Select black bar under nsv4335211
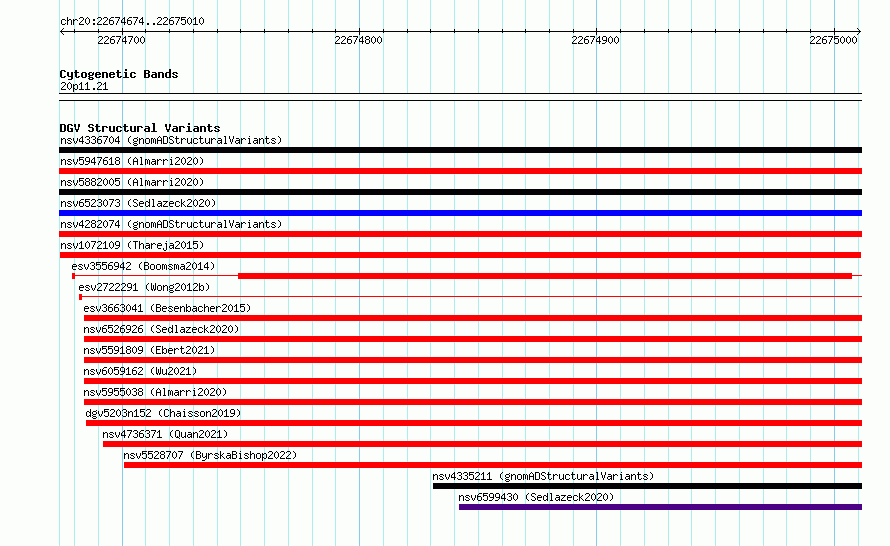This screenshot has height=546, width=890. click(x=647, y=486)
